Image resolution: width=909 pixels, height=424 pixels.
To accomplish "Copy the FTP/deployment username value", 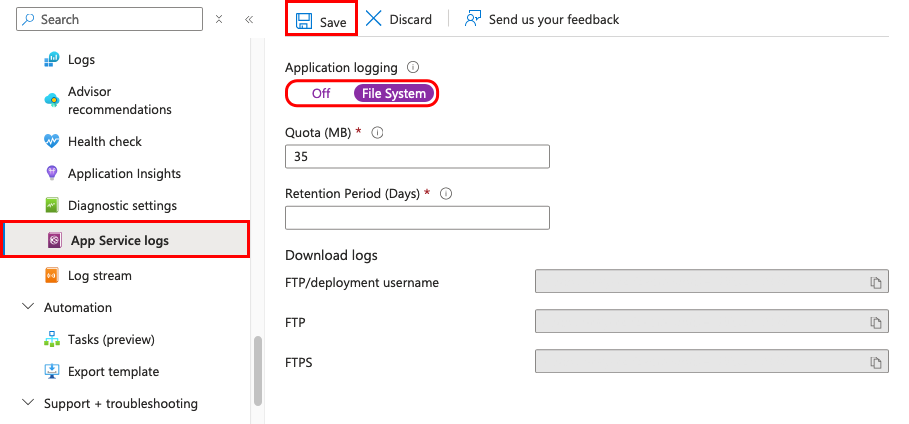I will [x=876, y=283].
